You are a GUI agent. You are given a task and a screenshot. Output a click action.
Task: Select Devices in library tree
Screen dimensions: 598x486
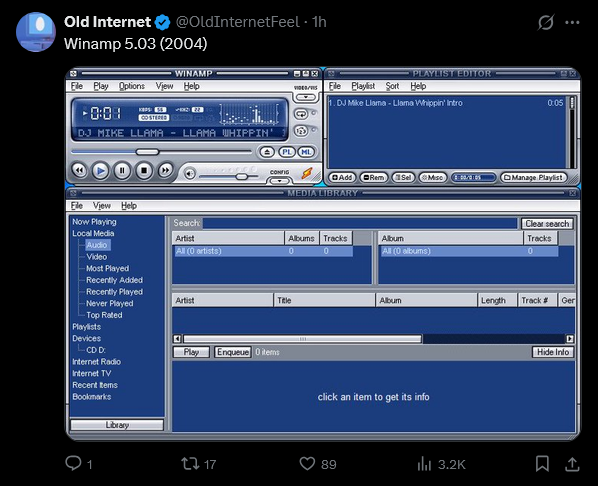pyautogui.click(x=87, y=338)
